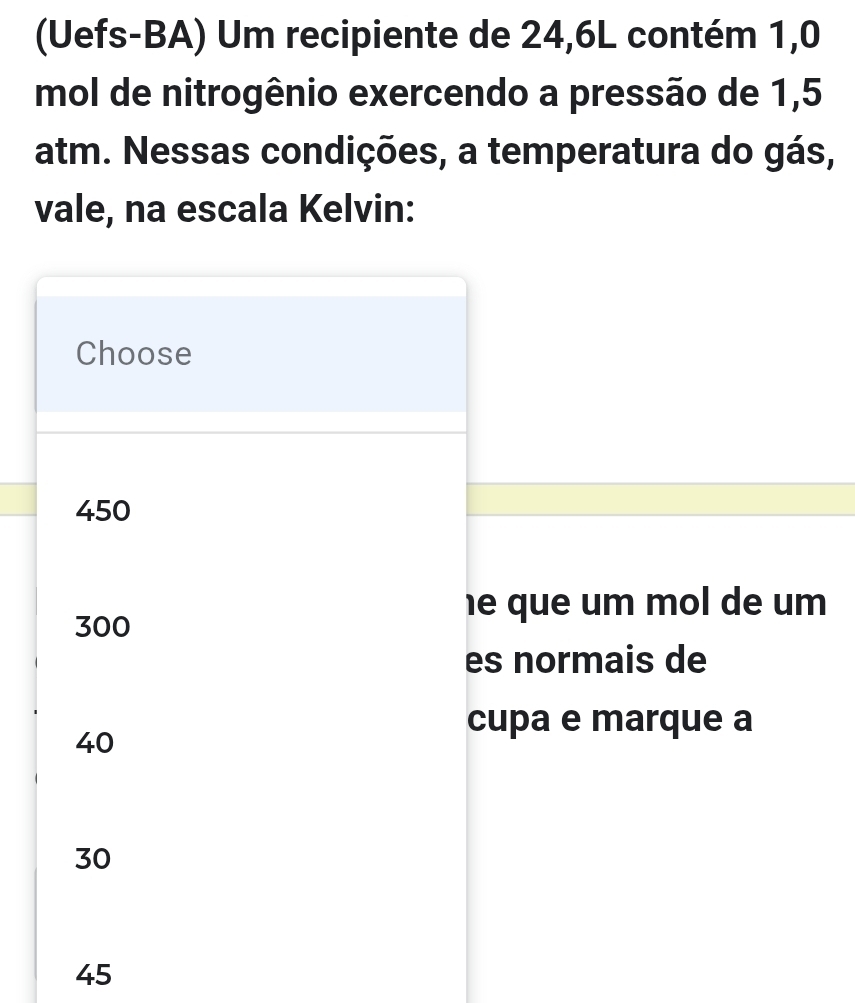Select 30 in the open answer list
Screen dimensions: 855x1003
pos(94,857)
